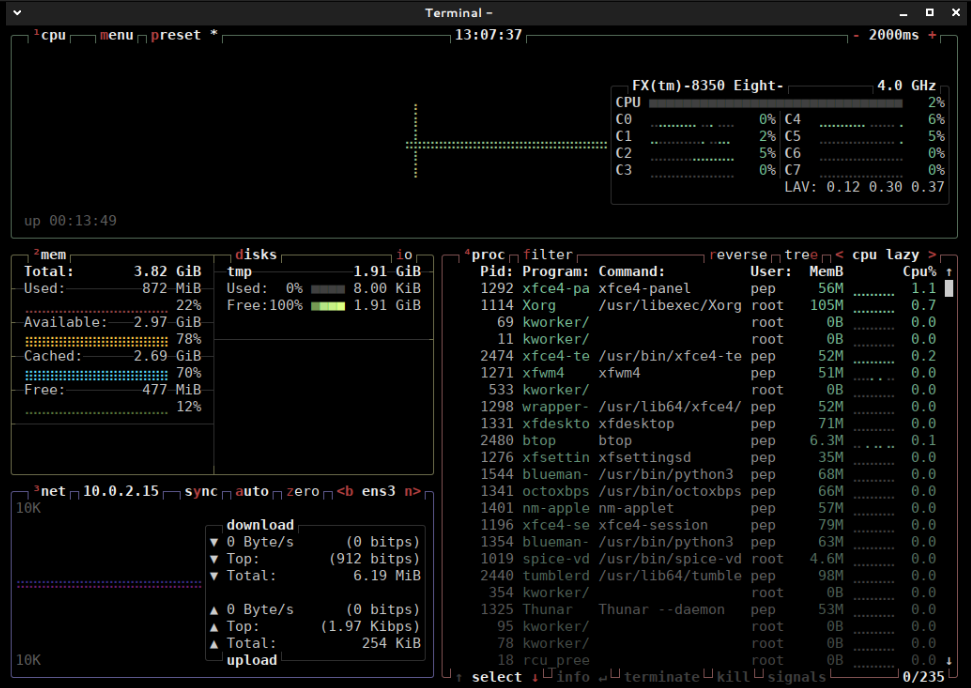Toggle sync scaling in net panel

click(x=201, y=491)
